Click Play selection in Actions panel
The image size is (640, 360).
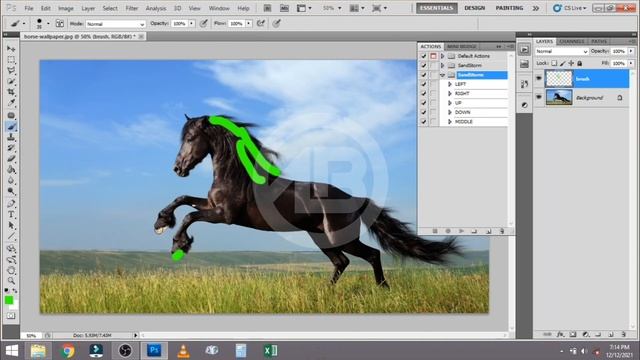click(461, 231)
